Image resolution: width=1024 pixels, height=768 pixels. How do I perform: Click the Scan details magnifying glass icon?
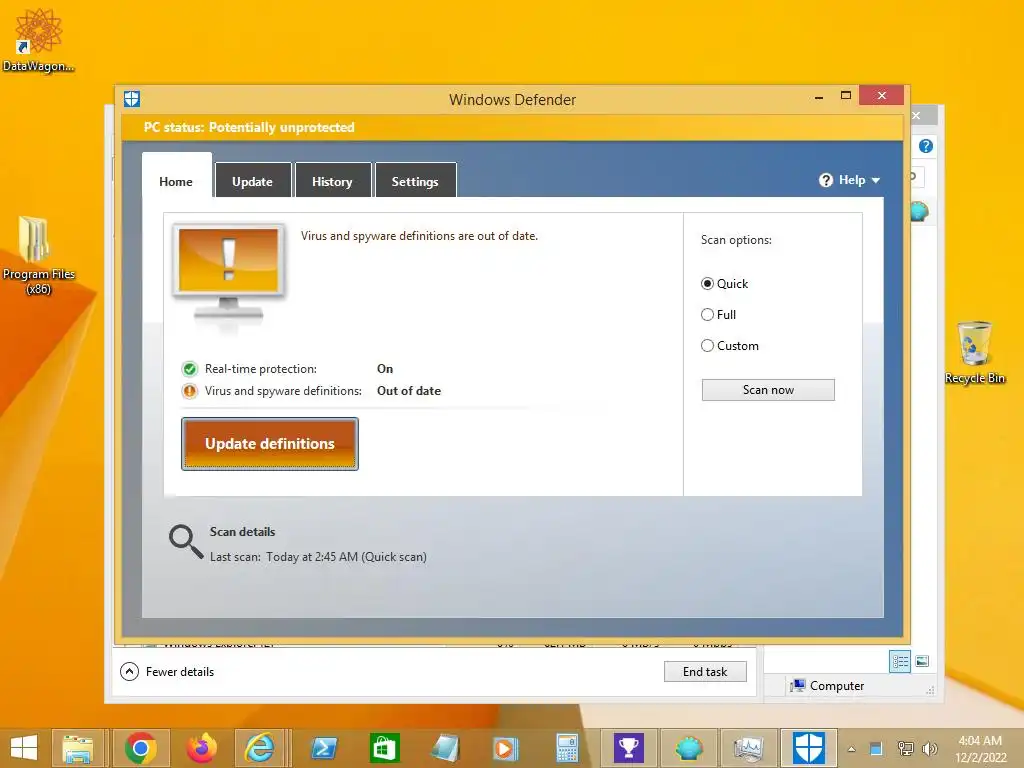click(186, 541)
